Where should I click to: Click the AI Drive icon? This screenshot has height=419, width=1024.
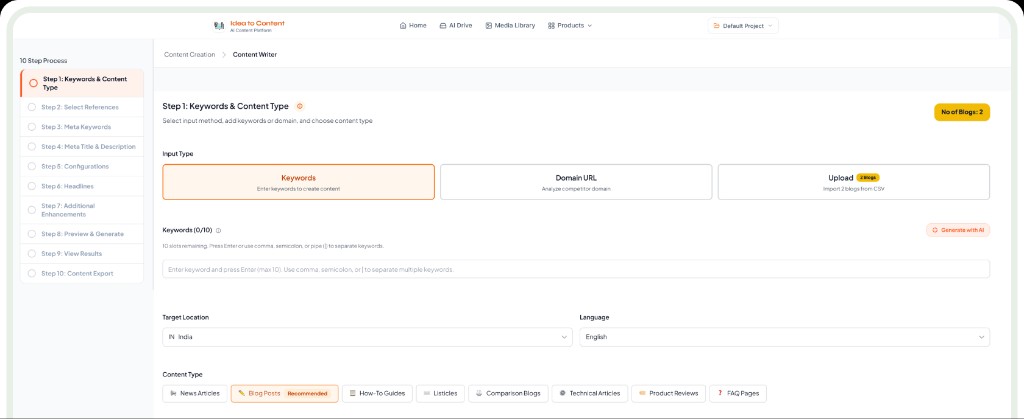point(443,25)
